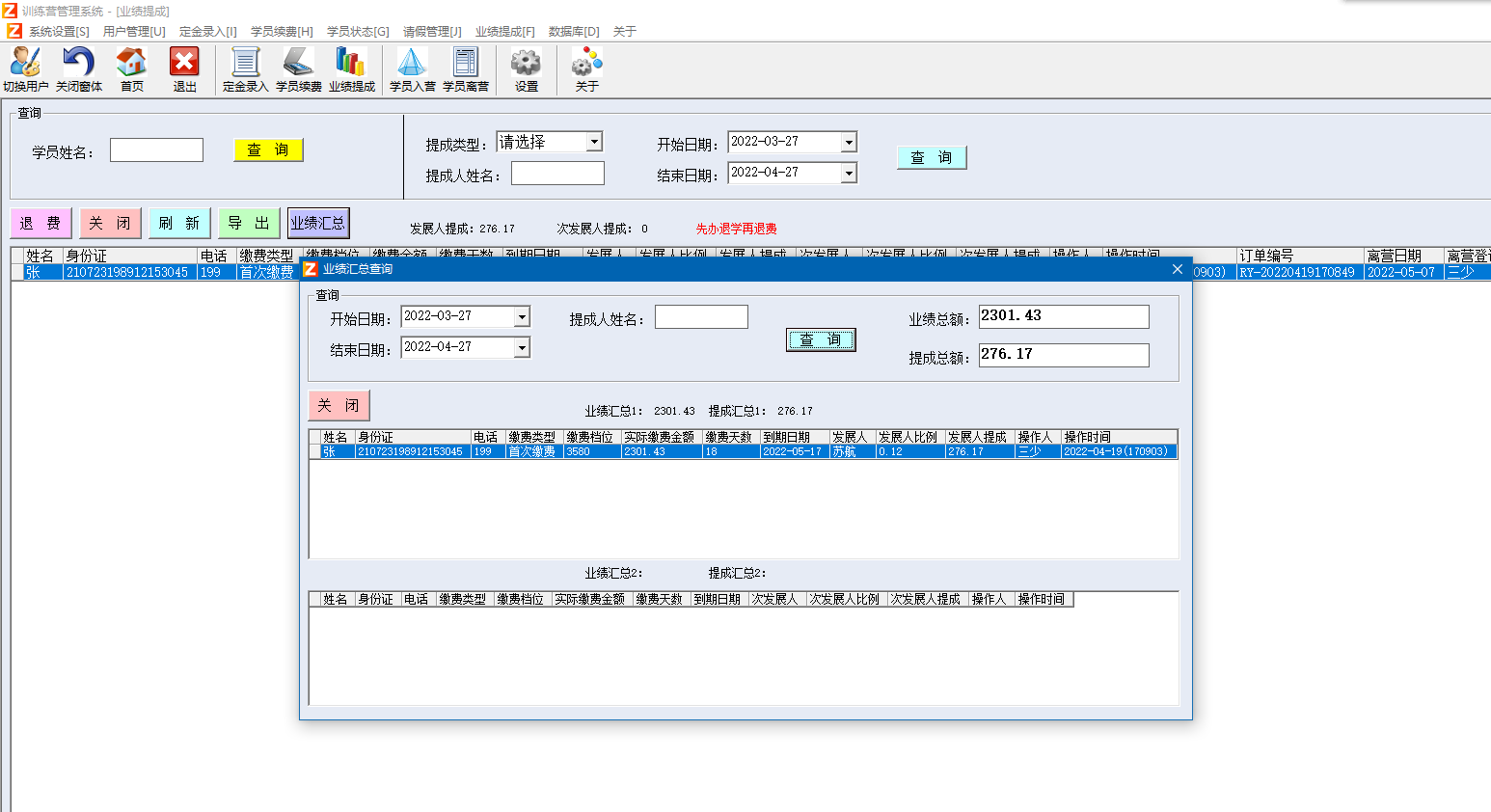The height and width of the screenshot is (812, 1491).
Task: Click the 订单编号 column header
Action: coord(1300,256)
